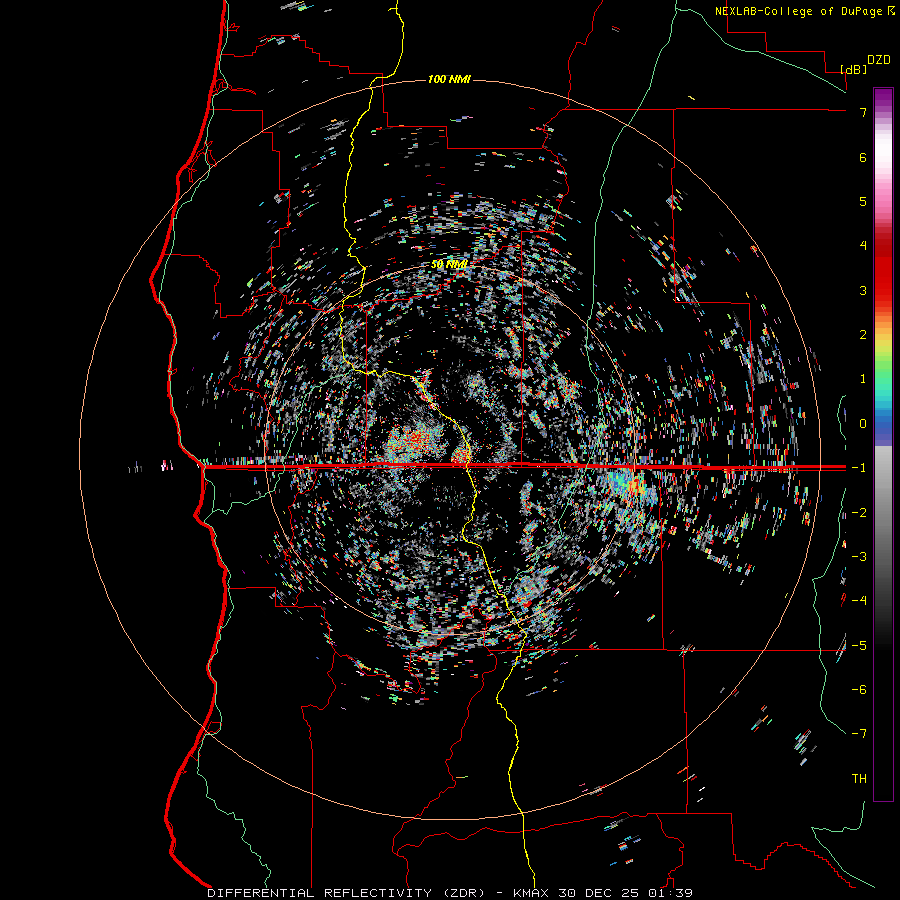Image resolution: width=900 pixels, height=900 pixels.
Task: Click the Differential Reflectivity (ZDR) KMAX caption
Action: [x=450, y=893]
